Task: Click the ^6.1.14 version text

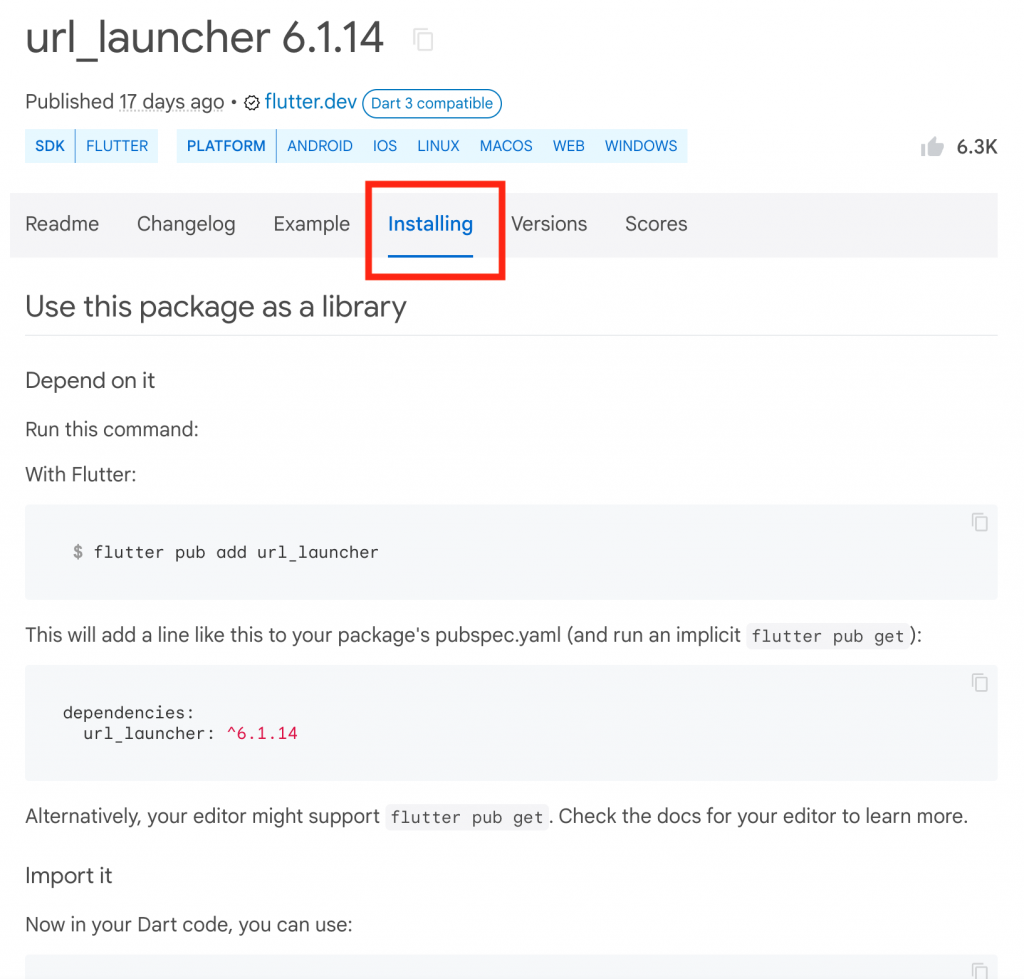Action: 262,733
